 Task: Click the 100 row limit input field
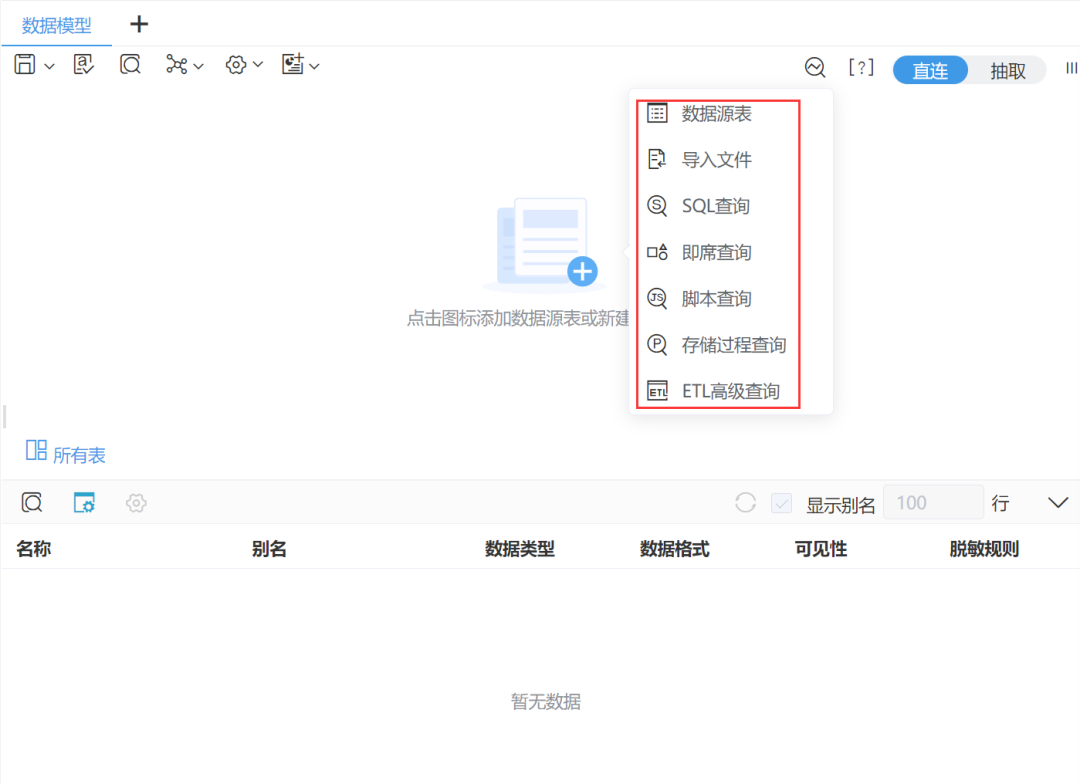(x=933, y=502)
